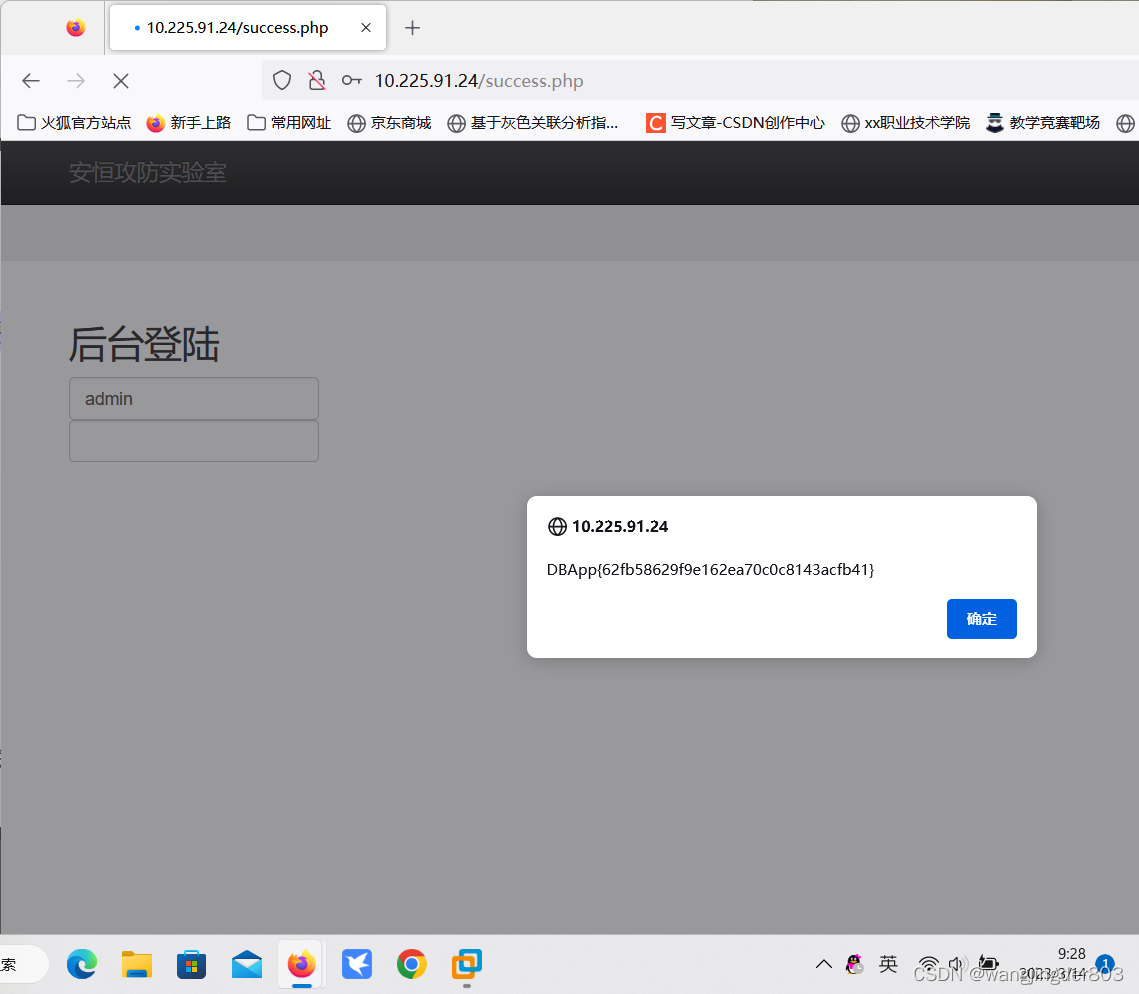This screenshot has width=1139, height=994.
Task: Open the 写文章-CSDN创作中心 bookmark icon
Action: pos(655,122)
